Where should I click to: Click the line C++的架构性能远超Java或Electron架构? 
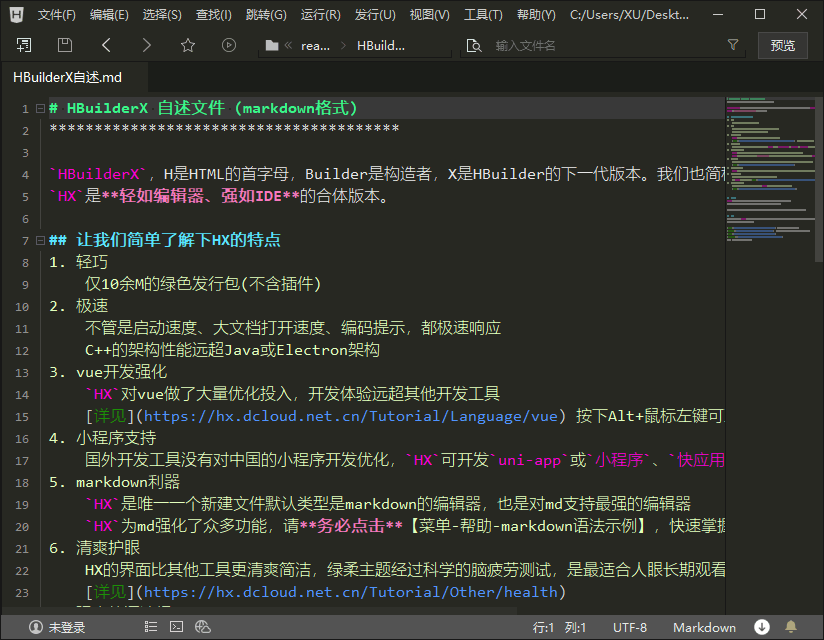pyautogui.click(x=232, y=350)
